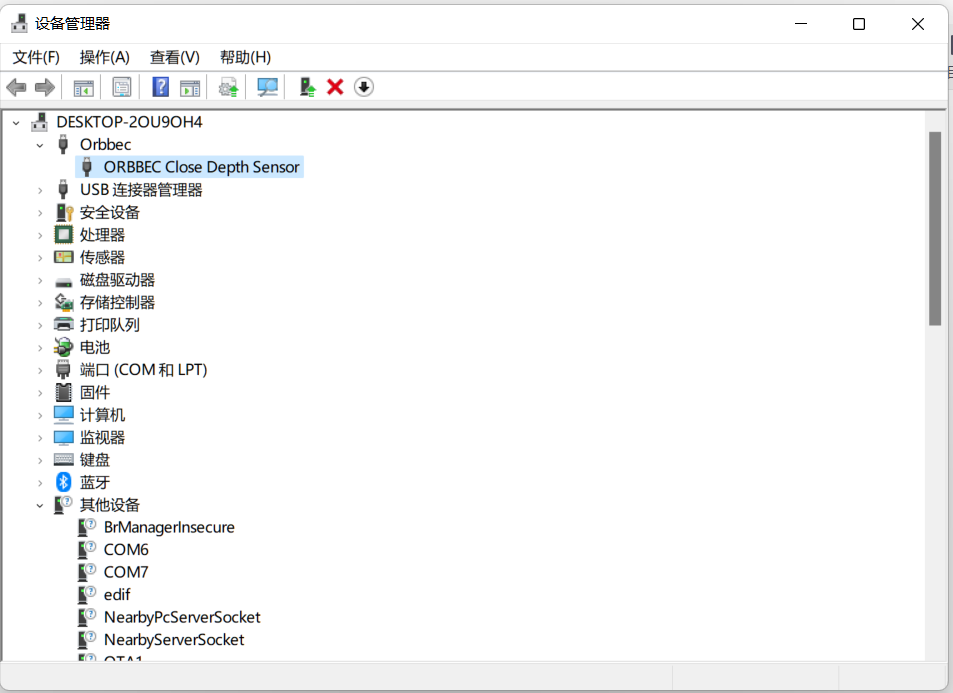Expand the USB 连接器管理器 category

[39, 189]
